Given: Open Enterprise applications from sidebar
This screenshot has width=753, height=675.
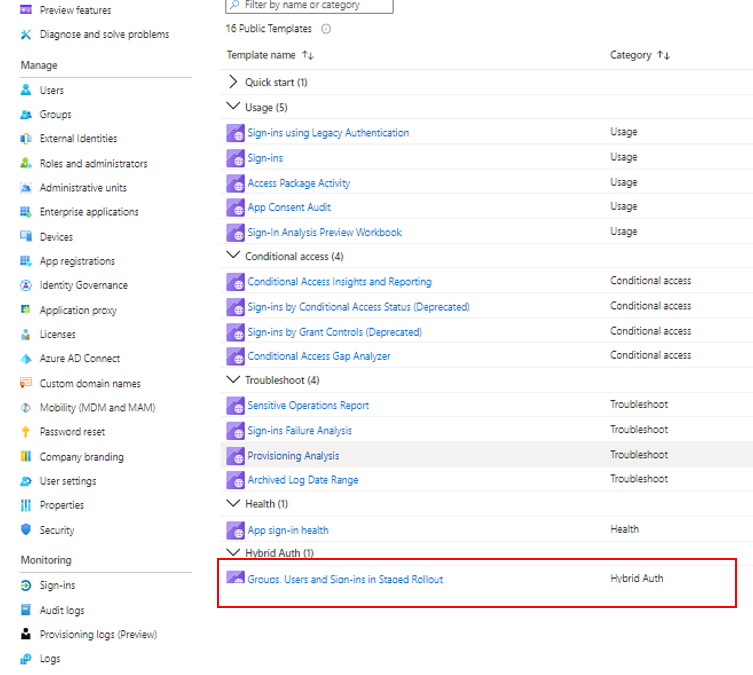Looking at the screenshot, I should 89,212.
